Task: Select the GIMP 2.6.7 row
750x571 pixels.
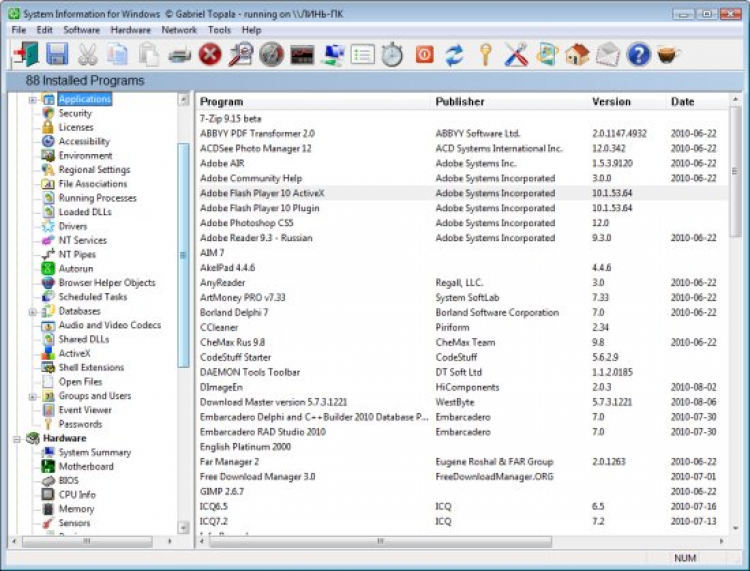Action: point(462,492)
